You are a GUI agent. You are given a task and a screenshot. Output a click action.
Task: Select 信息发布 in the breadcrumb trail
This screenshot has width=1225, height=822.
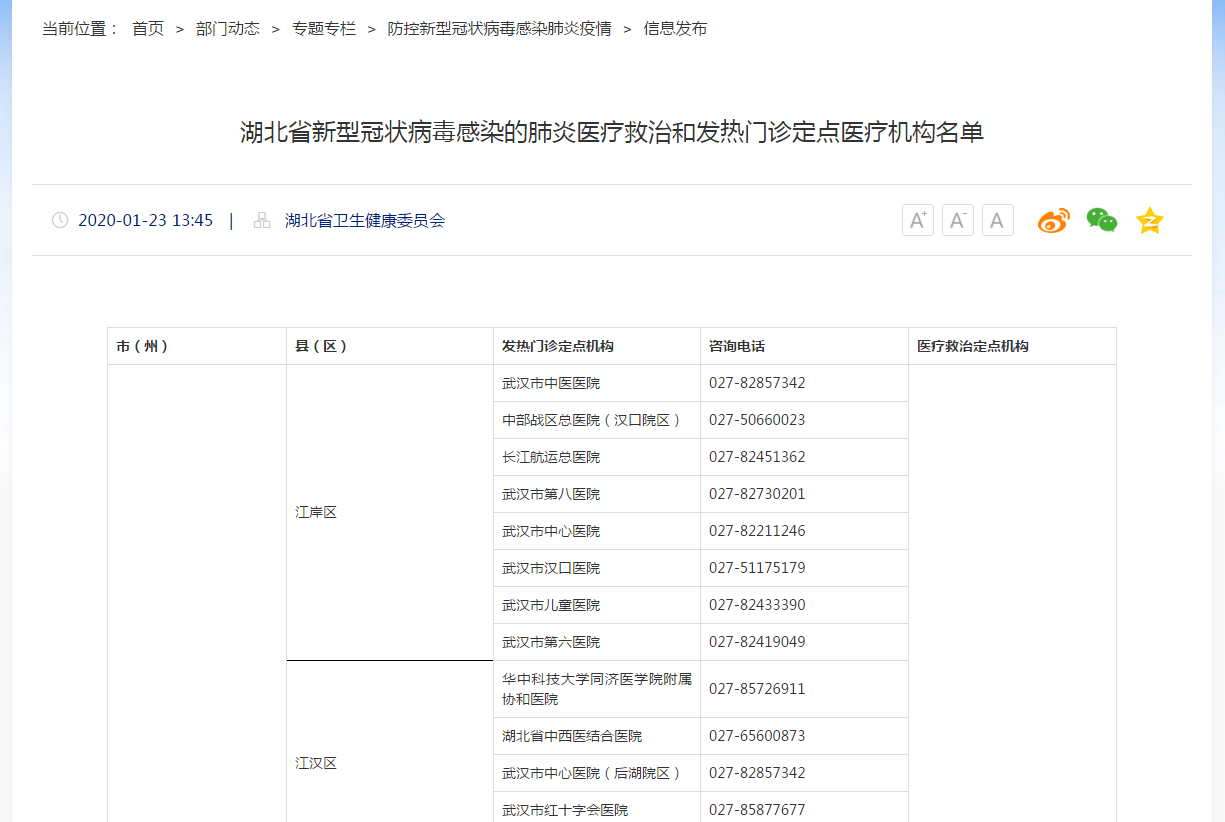click(x=675, y=29)
